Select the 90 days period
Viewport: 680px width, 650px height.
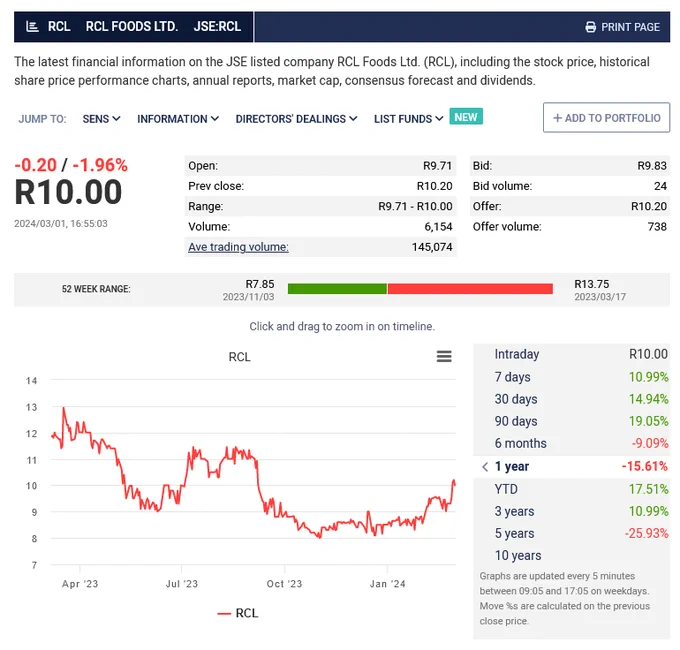pyautogui.click(x=572, y=421)
